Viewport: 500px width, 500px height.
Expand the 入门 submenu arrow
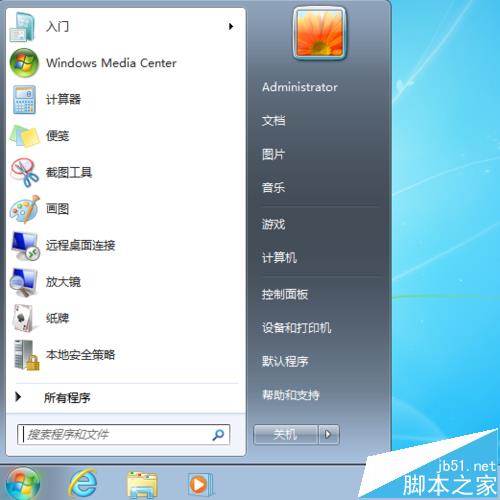[231, 26]
